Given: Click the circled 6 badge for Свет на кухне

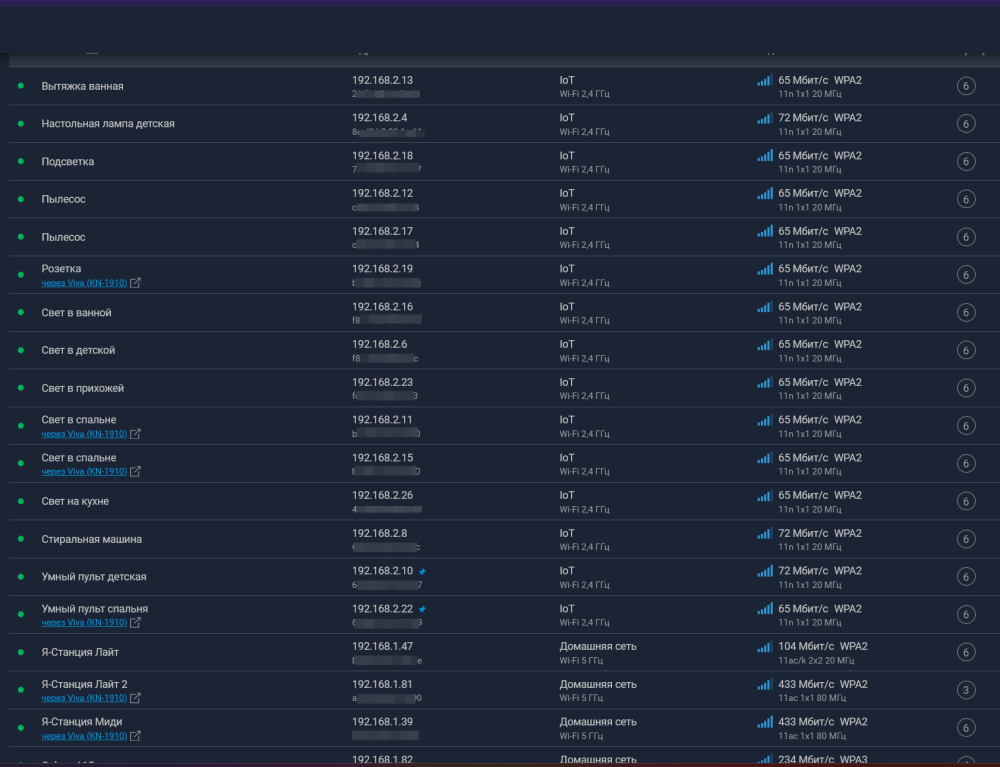Looking at the screenshot, I should coord(966,501).
